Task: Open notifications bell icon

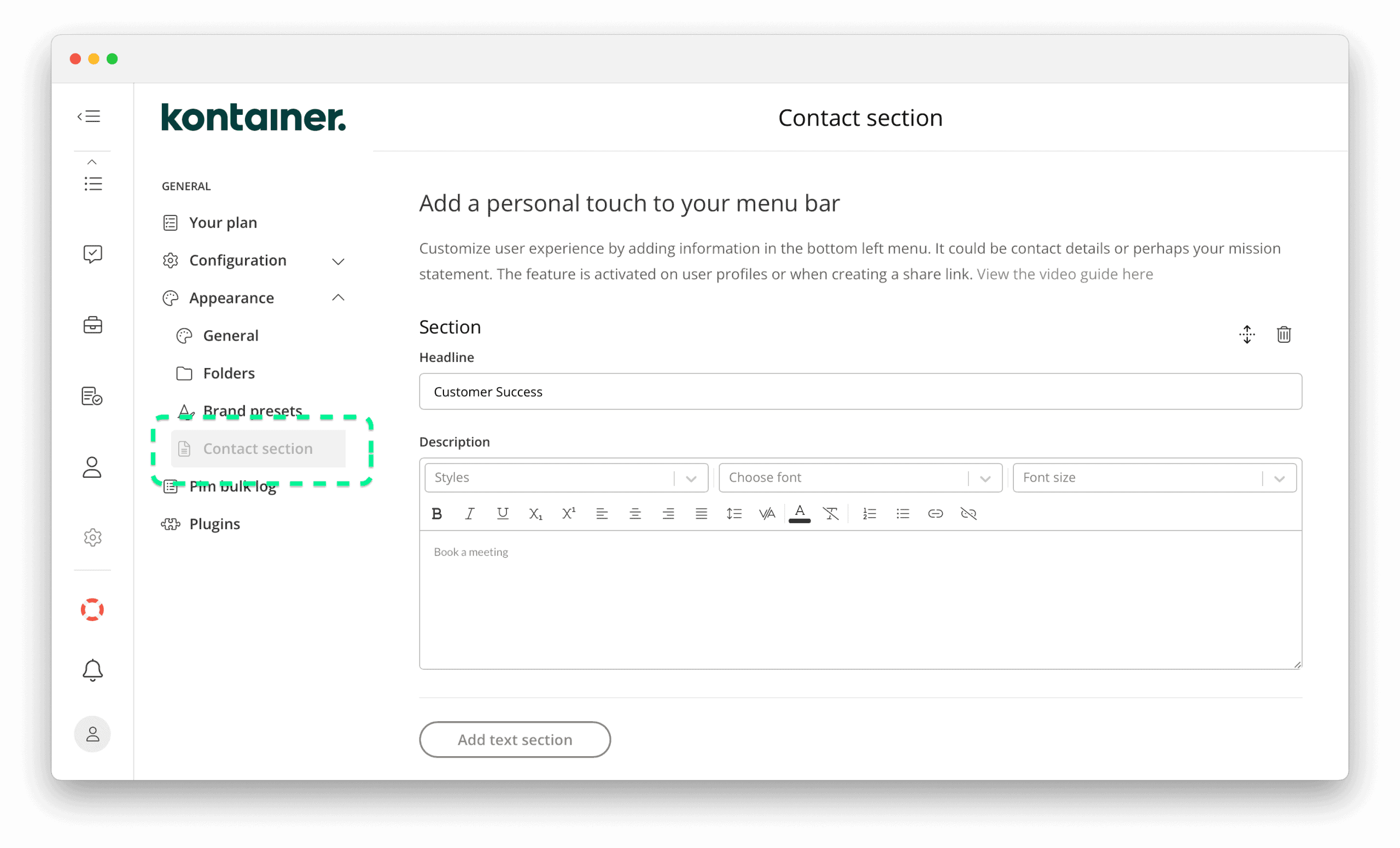Action: click(x=92, y=670)
